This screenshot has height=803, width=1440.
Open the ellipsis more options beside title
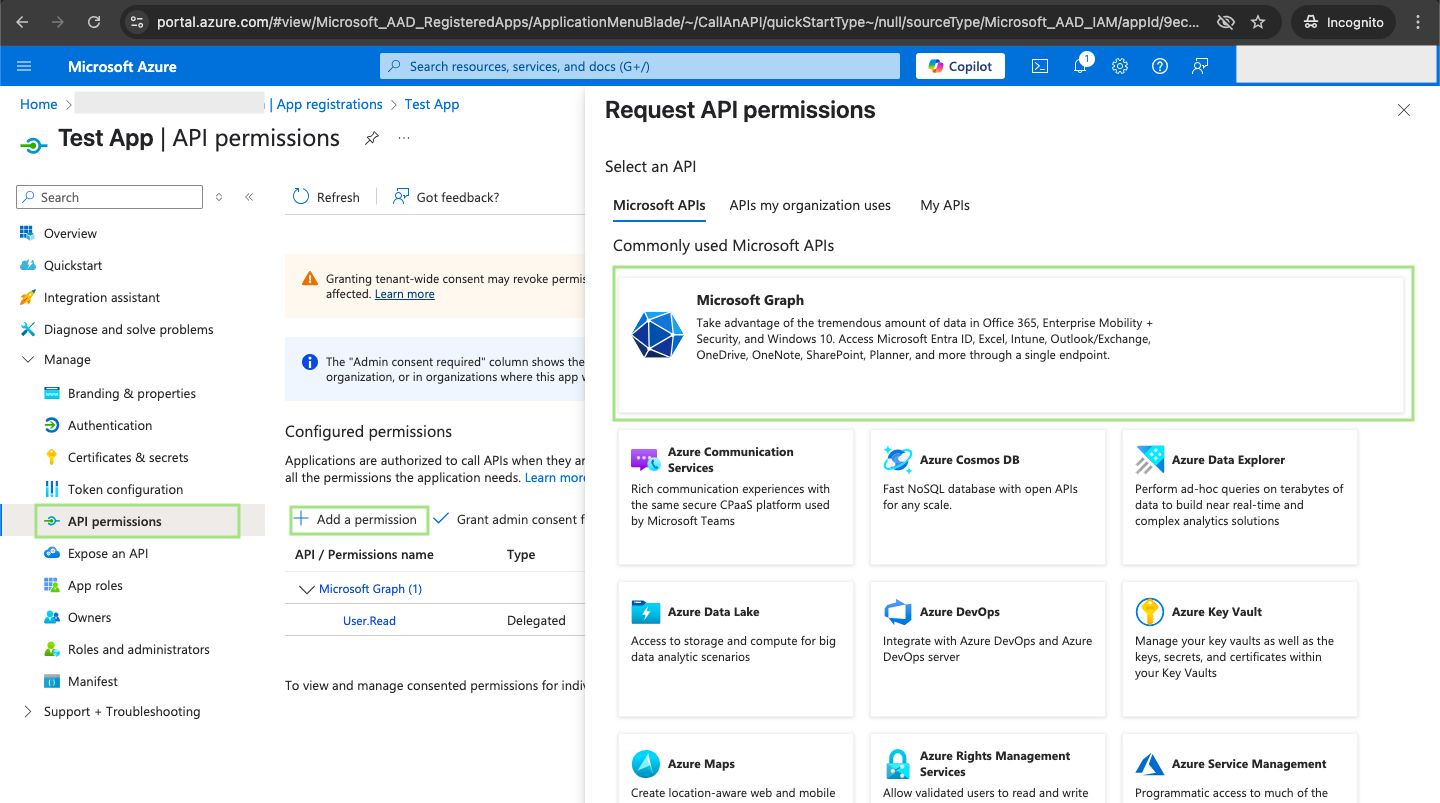(x=404, y=138)
